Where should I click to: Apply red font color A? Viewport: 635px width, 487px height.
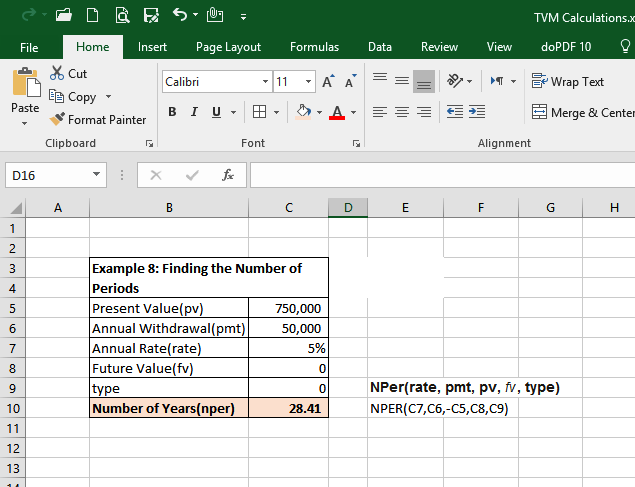(337, 112)
